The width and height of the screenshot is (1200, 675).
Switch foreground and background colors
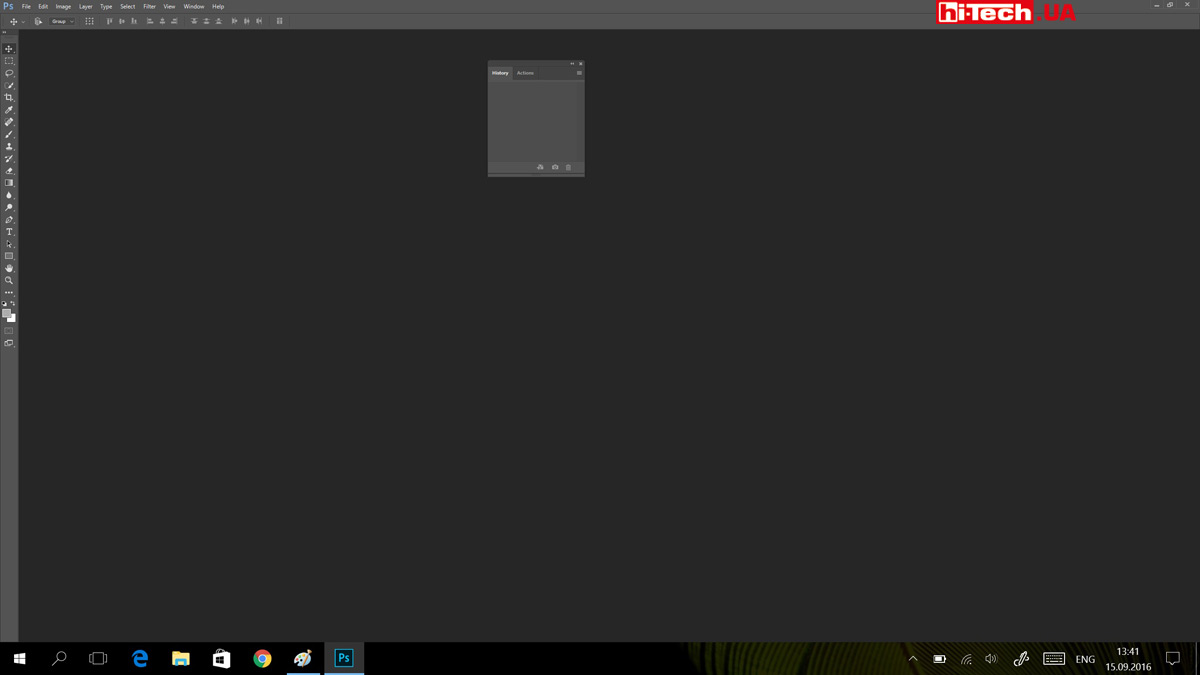[x=13, y=303]
